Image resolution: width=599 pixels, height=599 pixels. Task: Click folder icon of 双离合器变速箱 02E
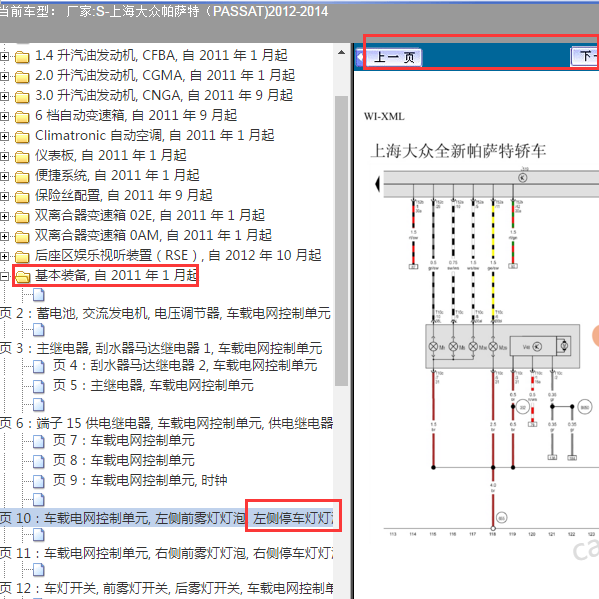(x=22, y=216)
